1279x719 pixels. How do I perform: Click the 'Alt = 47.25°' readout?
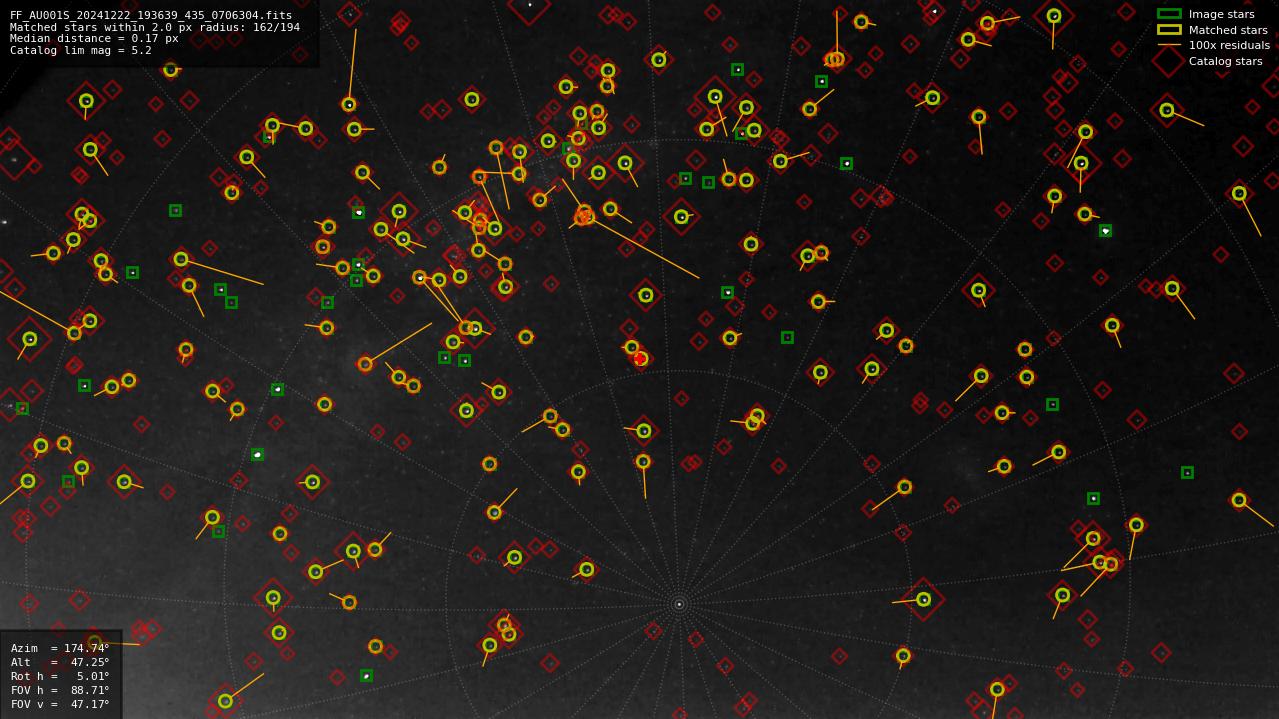tap(60, 662)
